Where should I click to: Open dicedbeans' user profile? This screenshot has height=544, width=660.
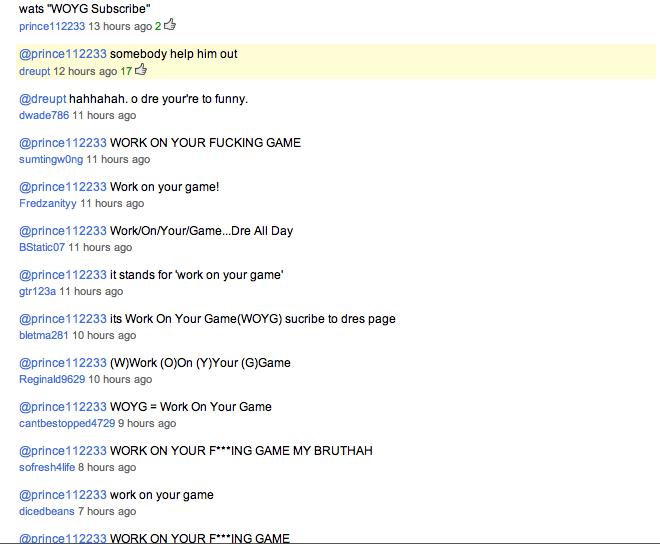[46, 512]
